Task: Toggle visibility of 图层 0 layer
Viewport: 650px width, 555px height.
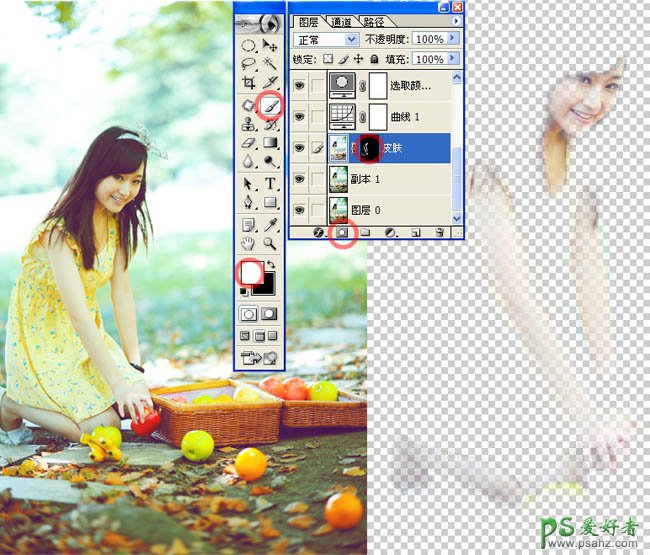Action: pos(300,210)
